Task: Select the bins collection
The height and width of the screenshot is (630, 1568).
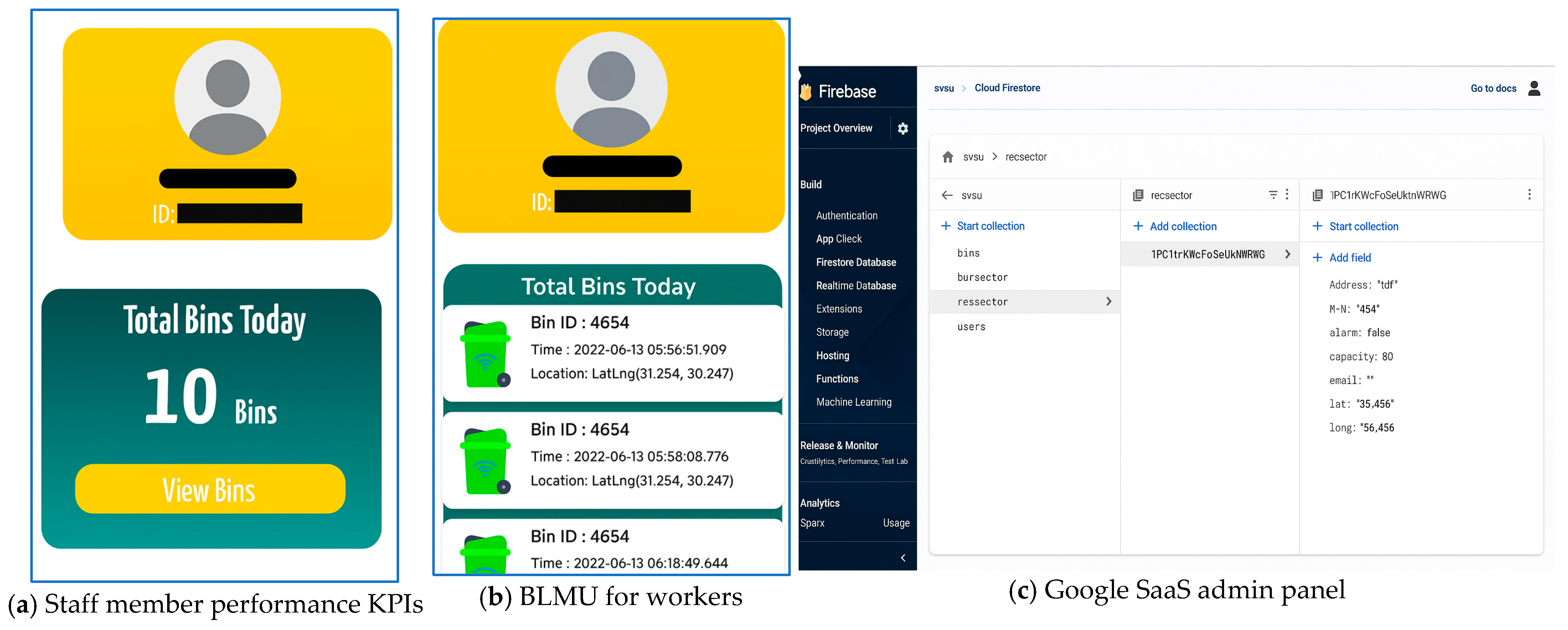Action: (968, 253)
